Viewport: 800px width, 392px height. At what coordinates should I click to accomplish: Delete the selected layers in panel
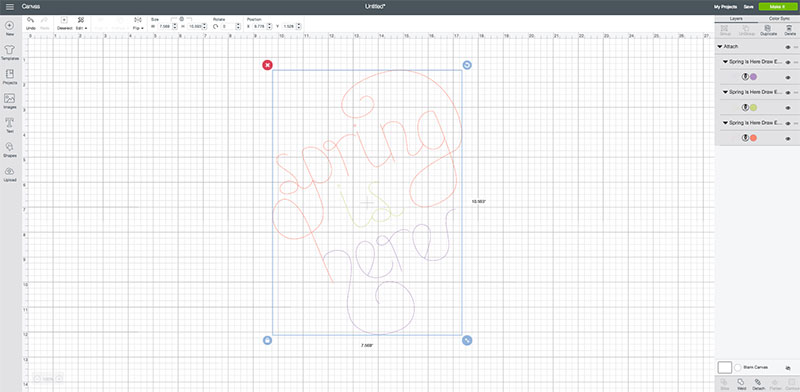click(790, 30)
